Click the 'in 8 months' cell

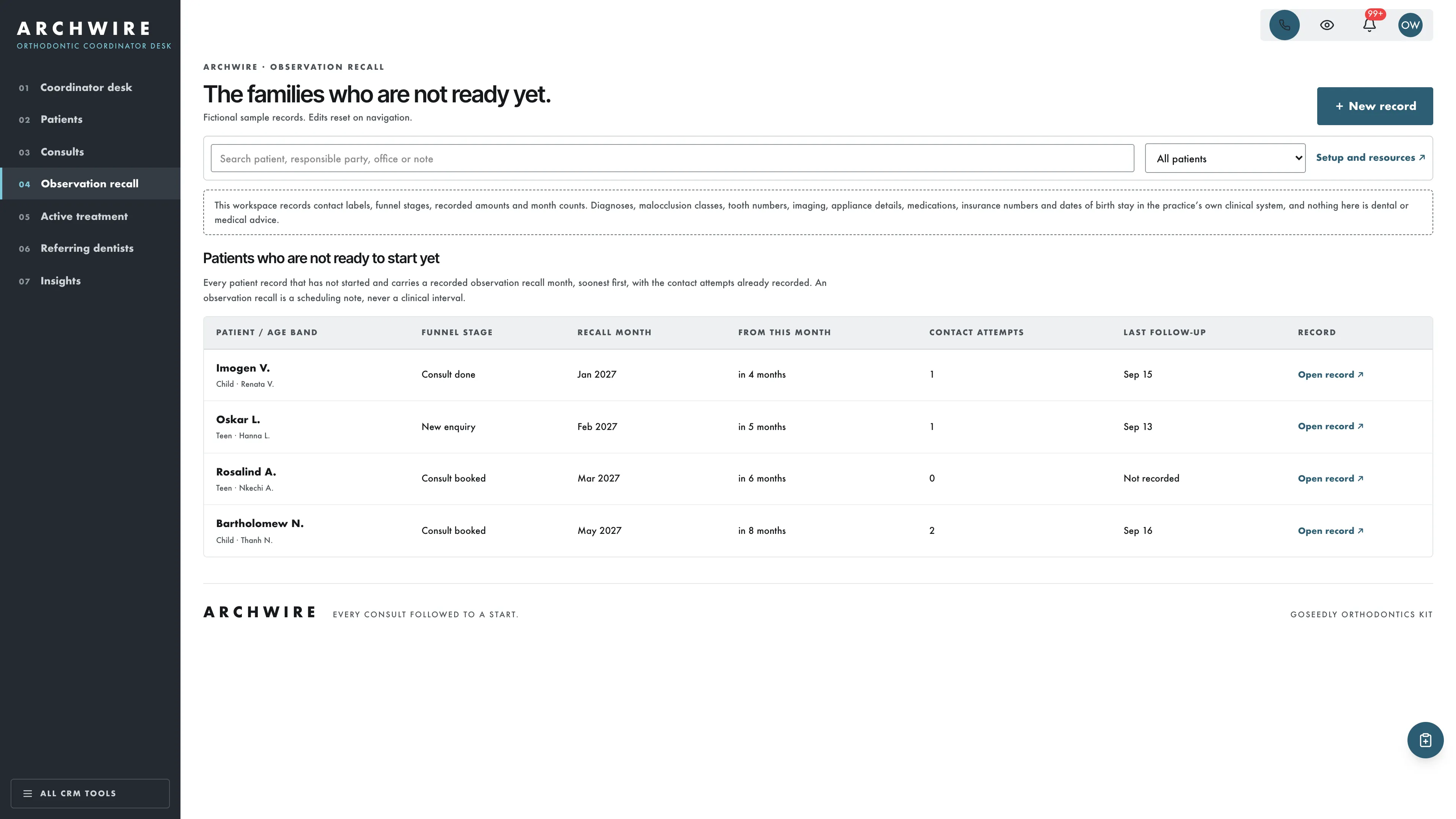[x=761, y=530]
